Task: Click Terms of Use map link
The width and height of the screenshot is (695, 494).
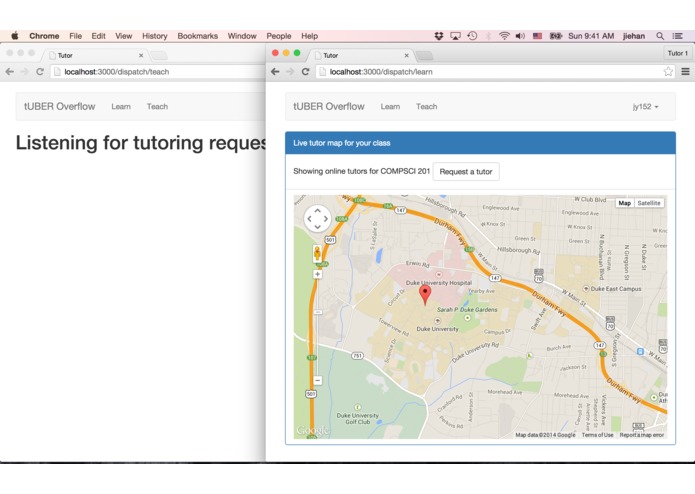Action: coord(597,435)
